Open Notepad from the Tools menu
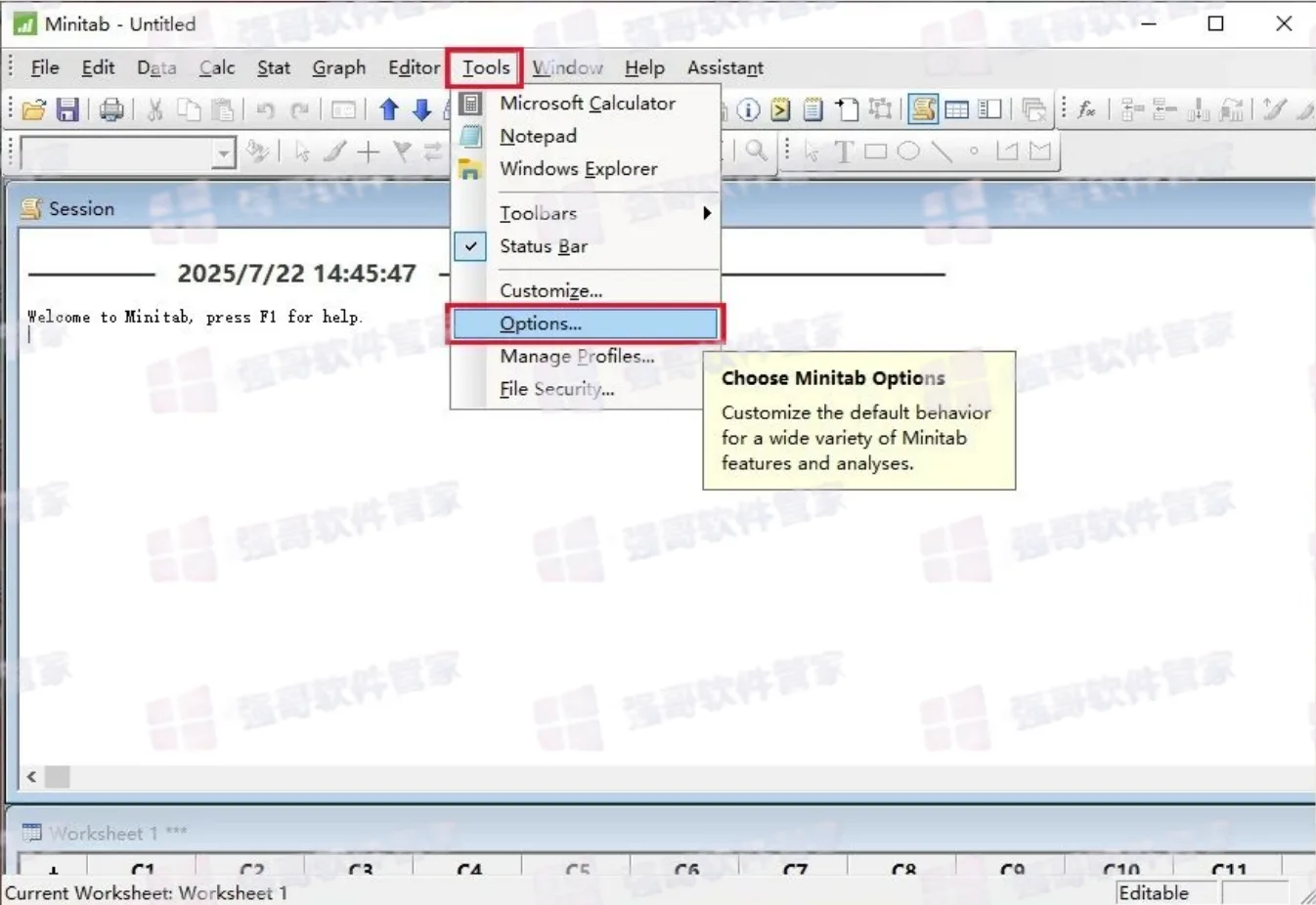Image resolution: width=1316 pixels, height=905 pixels. click(x=586, y=136)
